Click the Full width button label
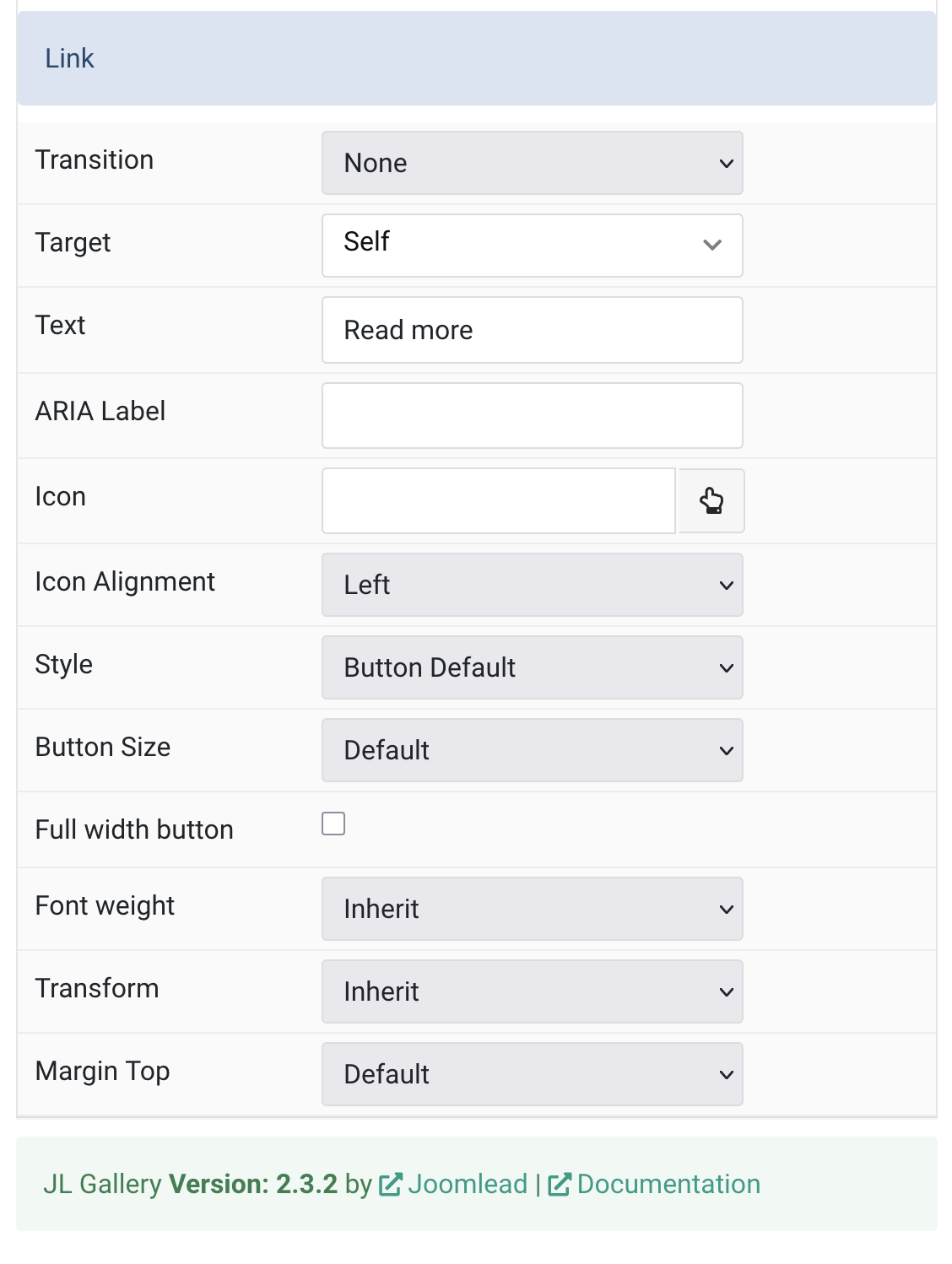952x1264 pixels. point(134,829)
